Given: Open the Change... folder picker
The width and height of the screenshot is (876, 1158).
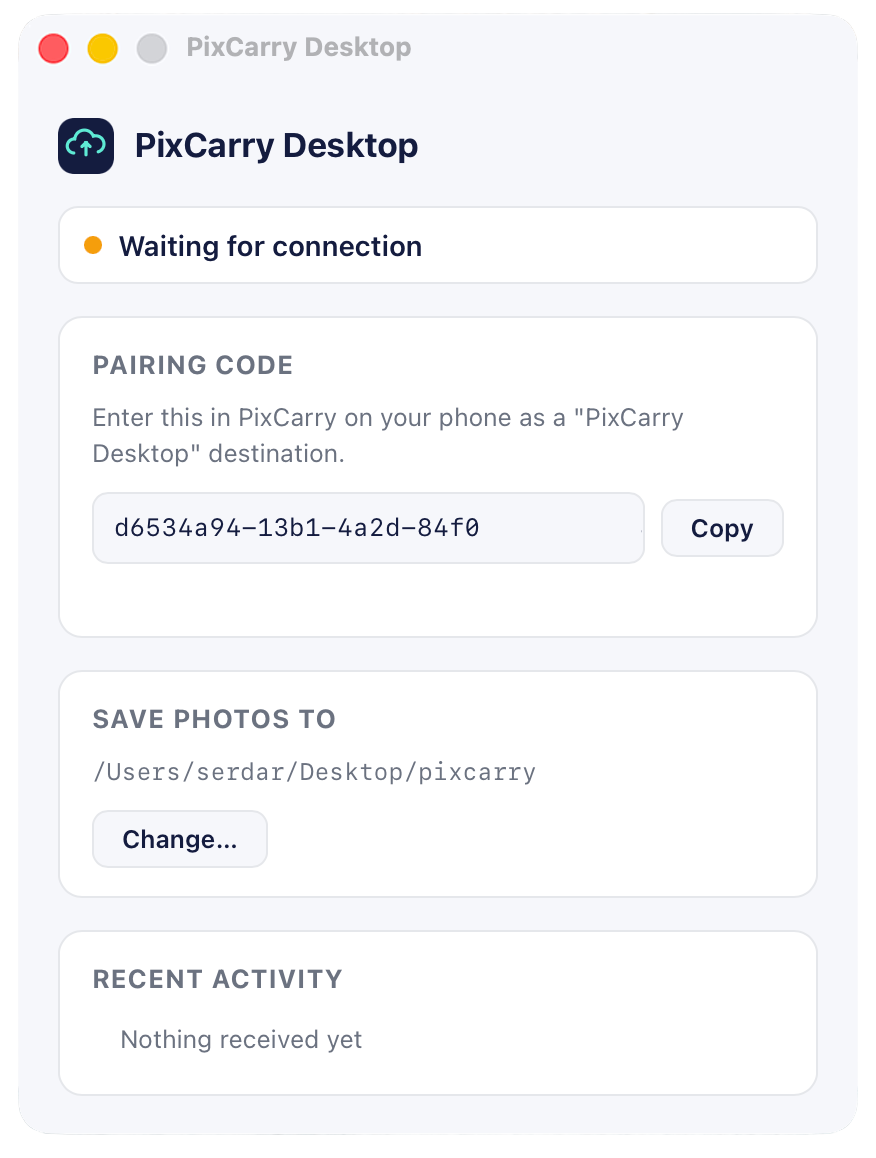Looking at the screenshot, I should click(x=179, y=839).
